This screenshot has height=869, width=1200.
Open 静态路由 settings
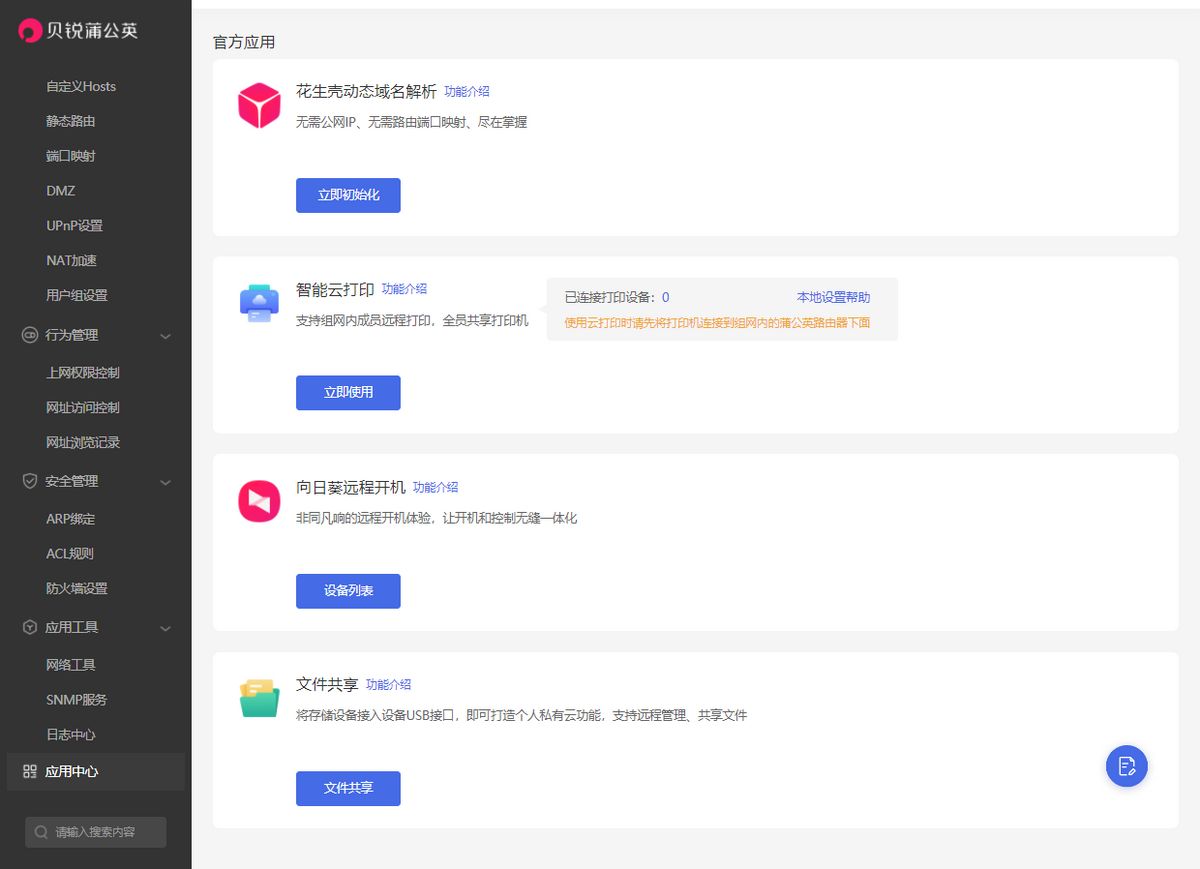(70, 121)
